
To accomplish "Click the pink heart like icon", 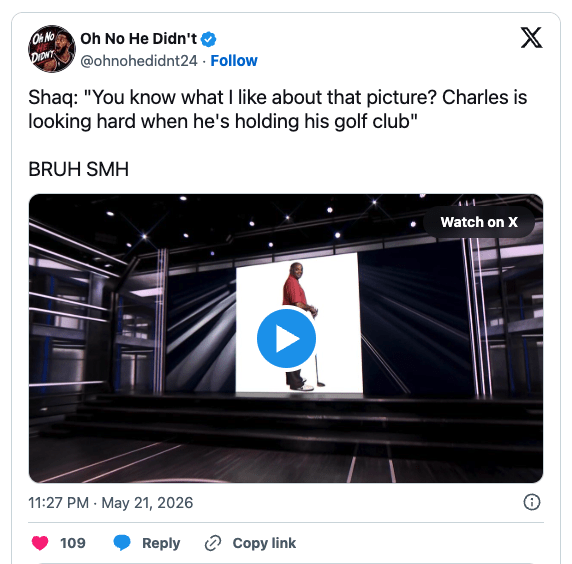I will (40, 543).
